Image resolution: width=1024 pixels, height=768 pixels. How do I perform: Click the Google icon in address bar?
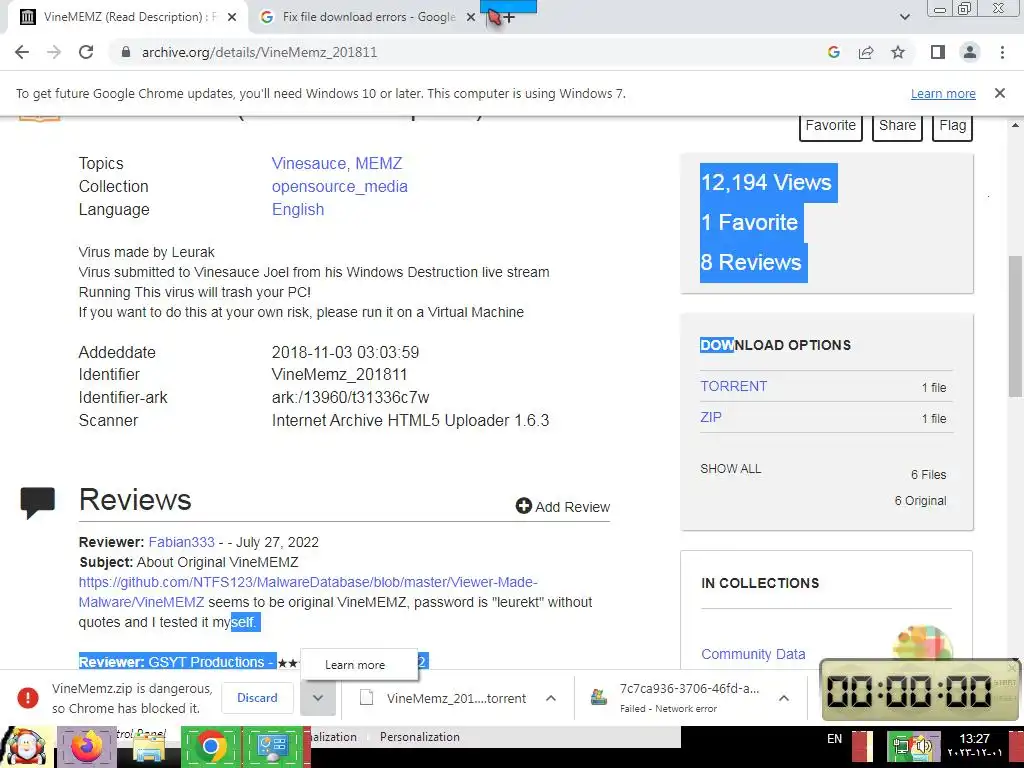pyautogui.click(x=833, y=52)
